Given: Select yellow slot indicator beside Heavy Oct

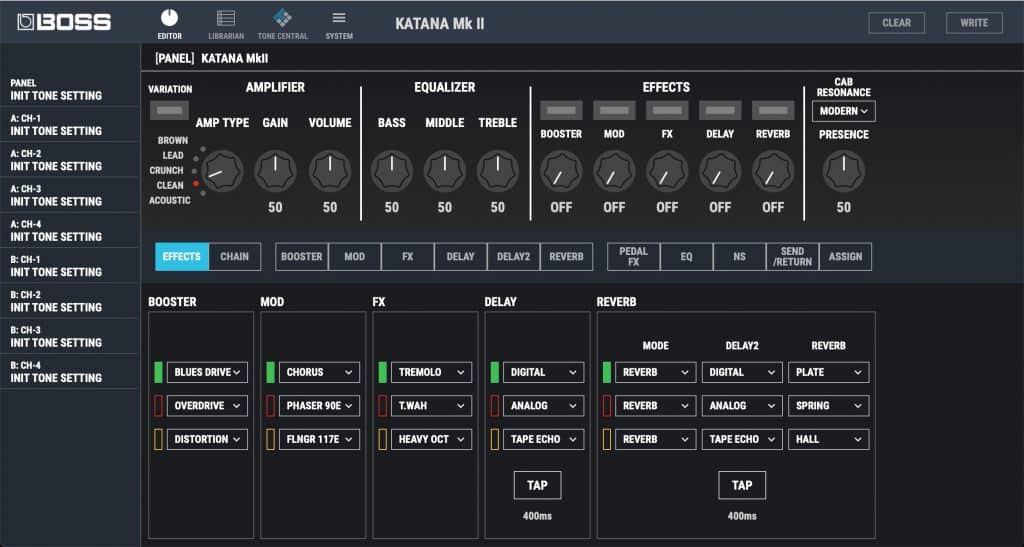Looking at the screenshot, I should point(381,439).
